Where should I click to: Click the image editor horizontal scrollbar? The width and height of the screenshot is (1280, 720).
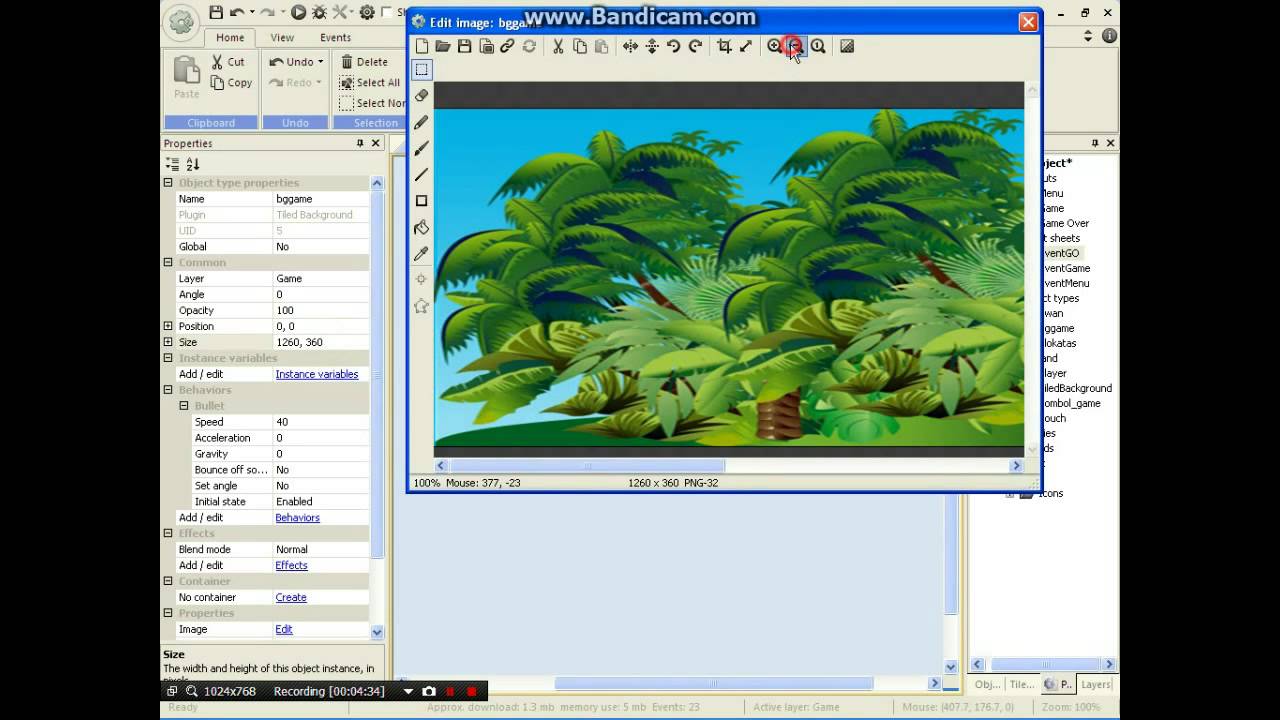point(587,466)
